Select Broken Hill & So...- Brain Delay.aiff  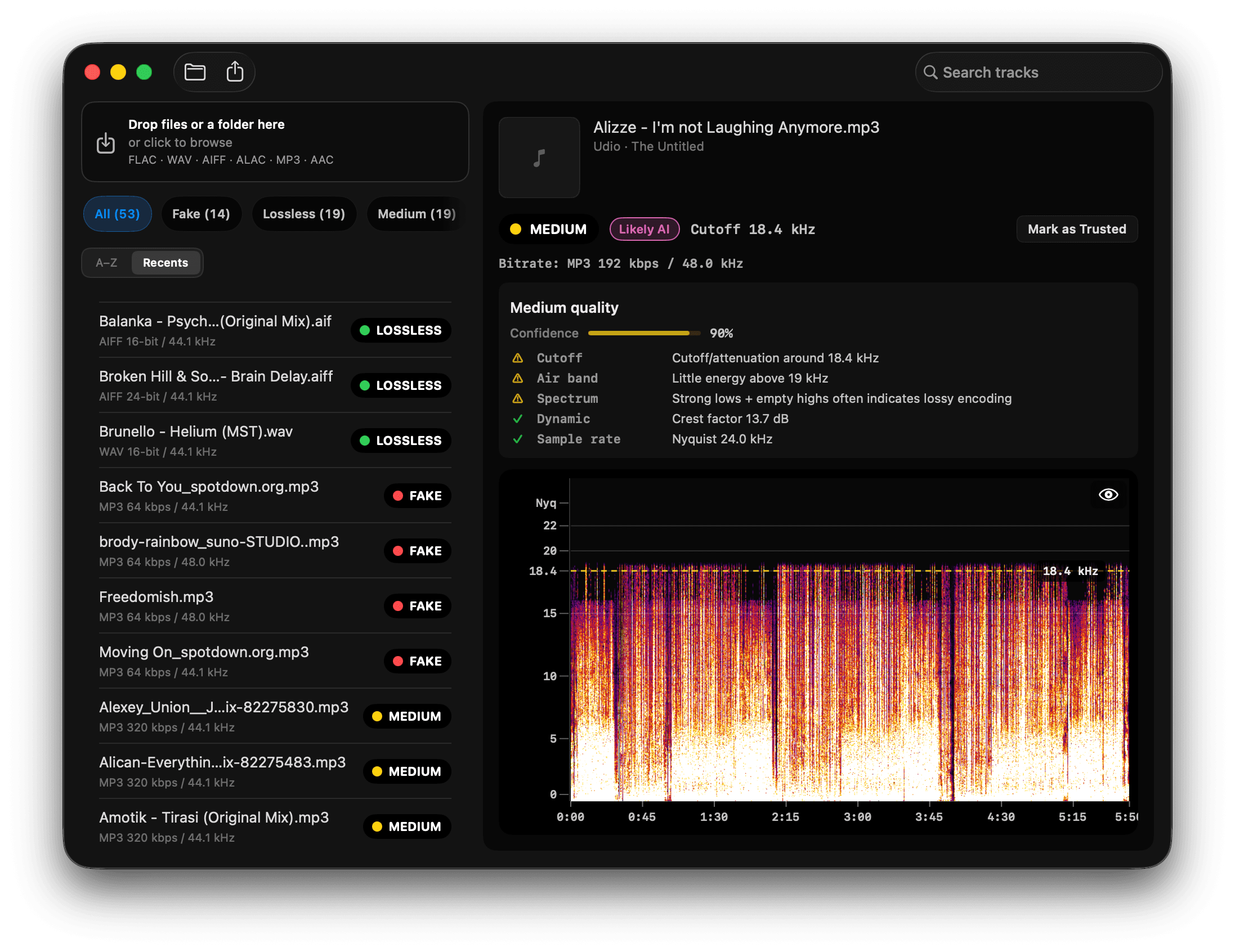point(275,385)
